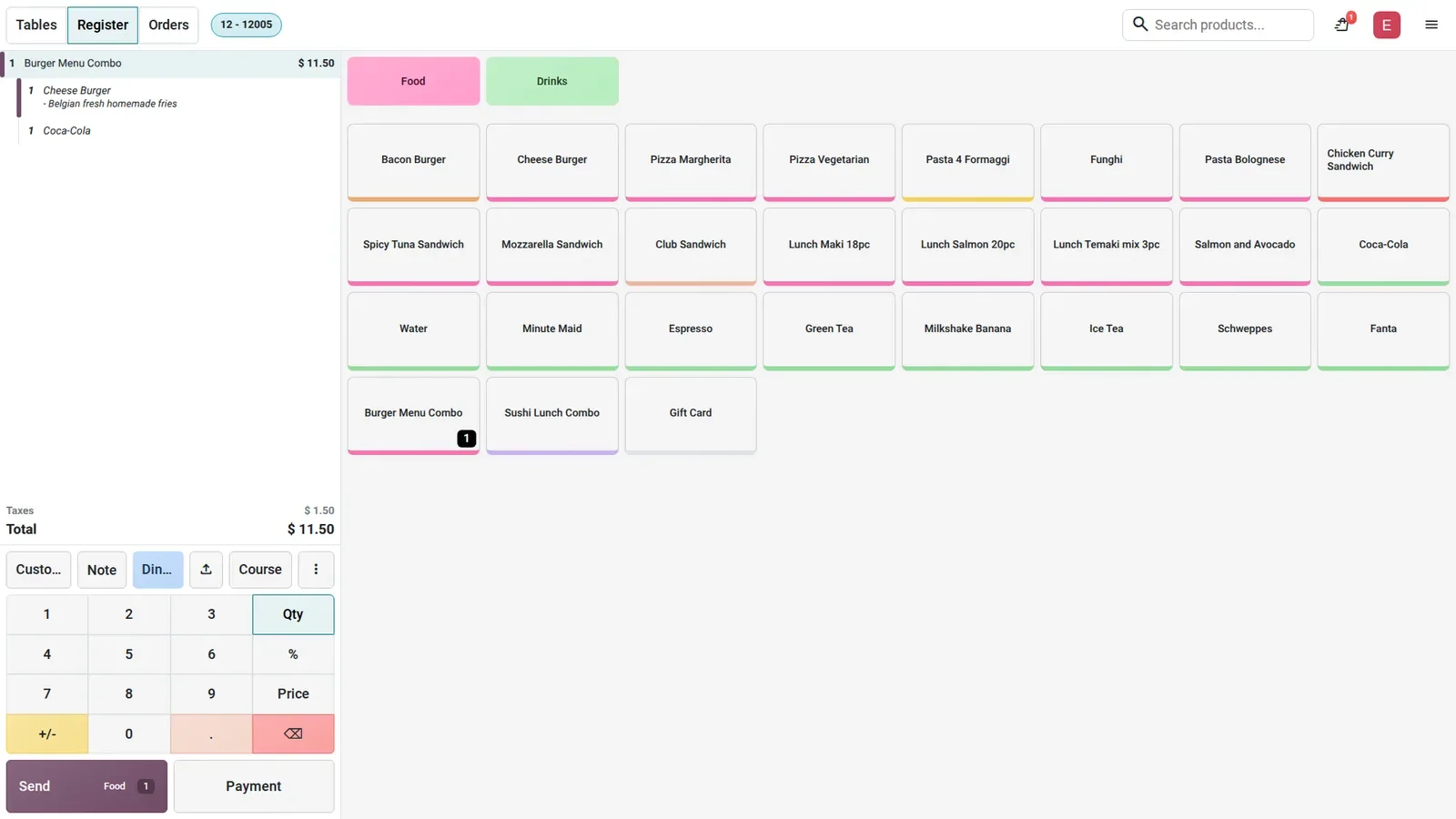This screenshot has height=819, width=1456.
Task: Add Pasta Bolognese to the order
Action: pos(1245,162)
